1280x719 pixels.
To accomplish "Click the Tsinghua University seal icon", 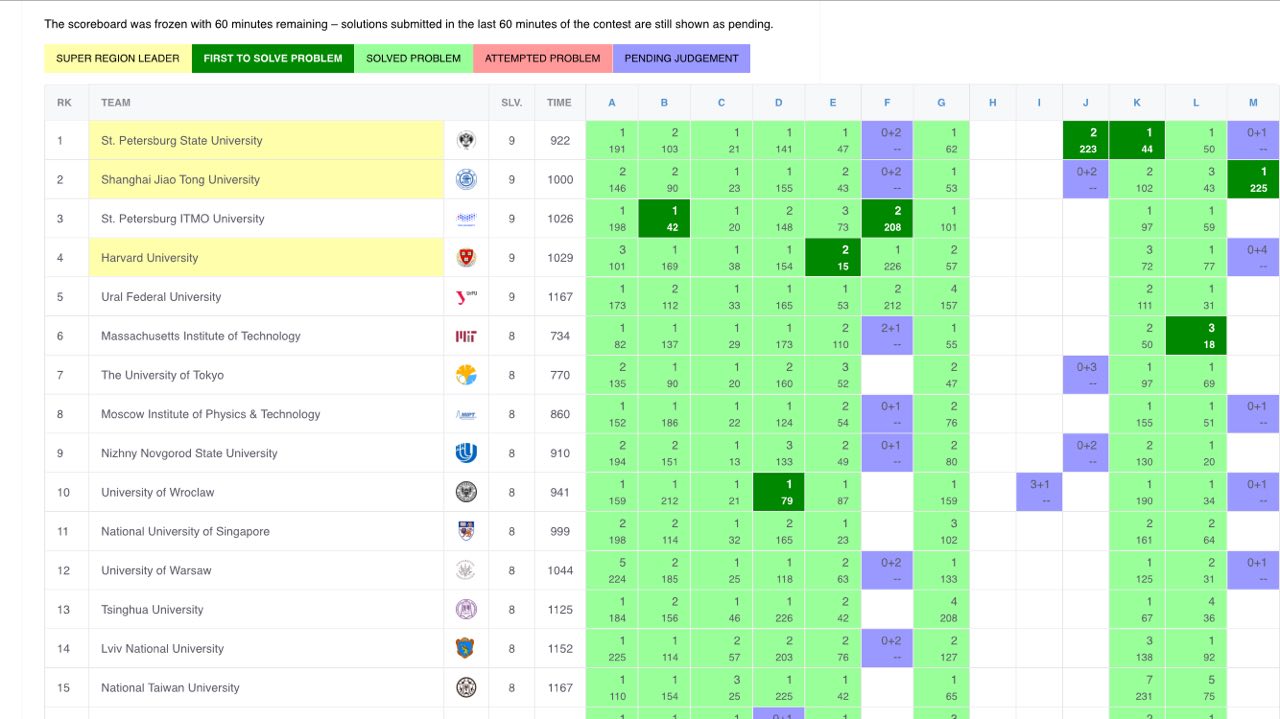I will tap(466, 609).
